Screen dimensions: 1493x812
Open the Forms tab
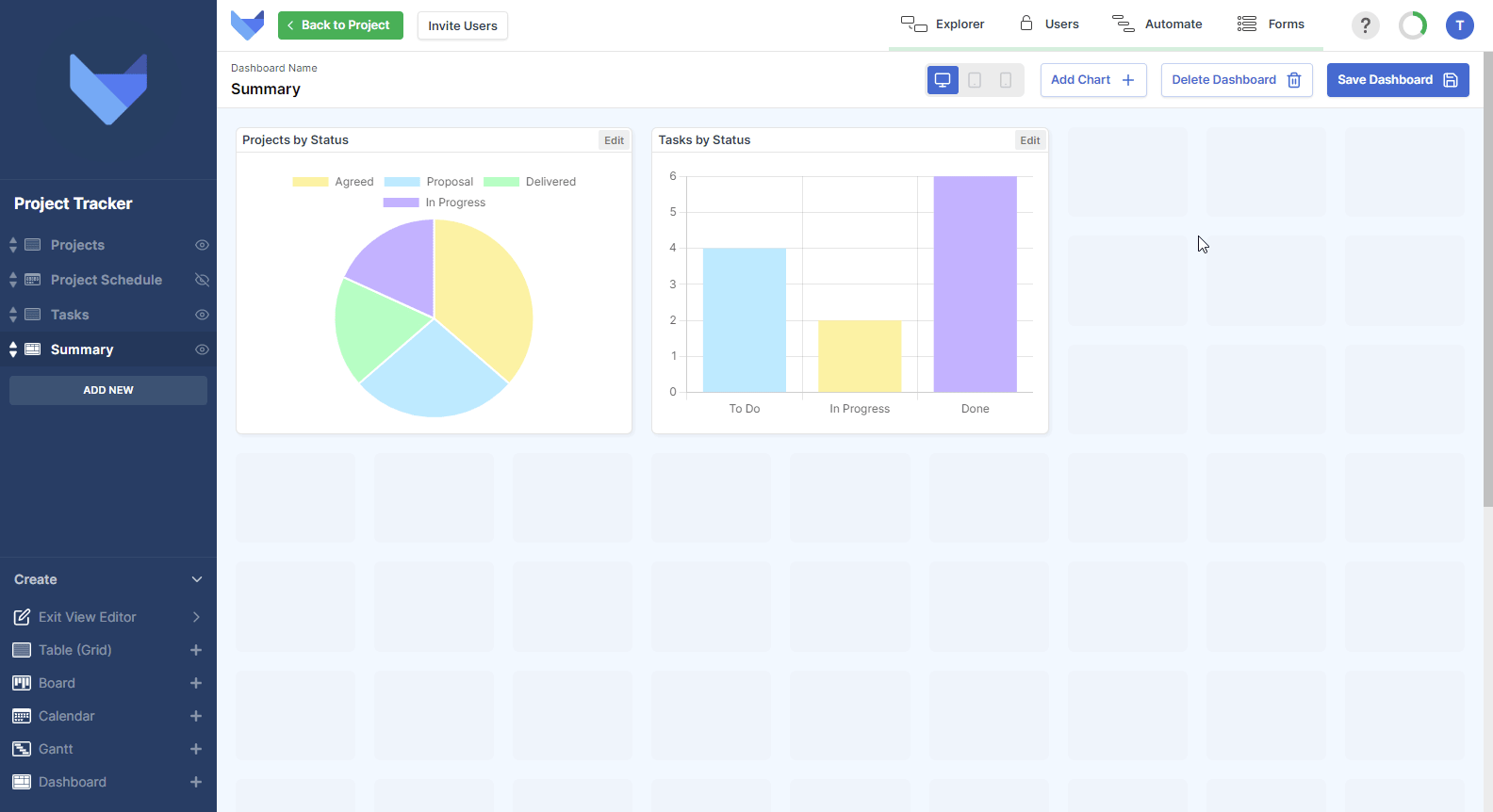(x=1271, y=24)
